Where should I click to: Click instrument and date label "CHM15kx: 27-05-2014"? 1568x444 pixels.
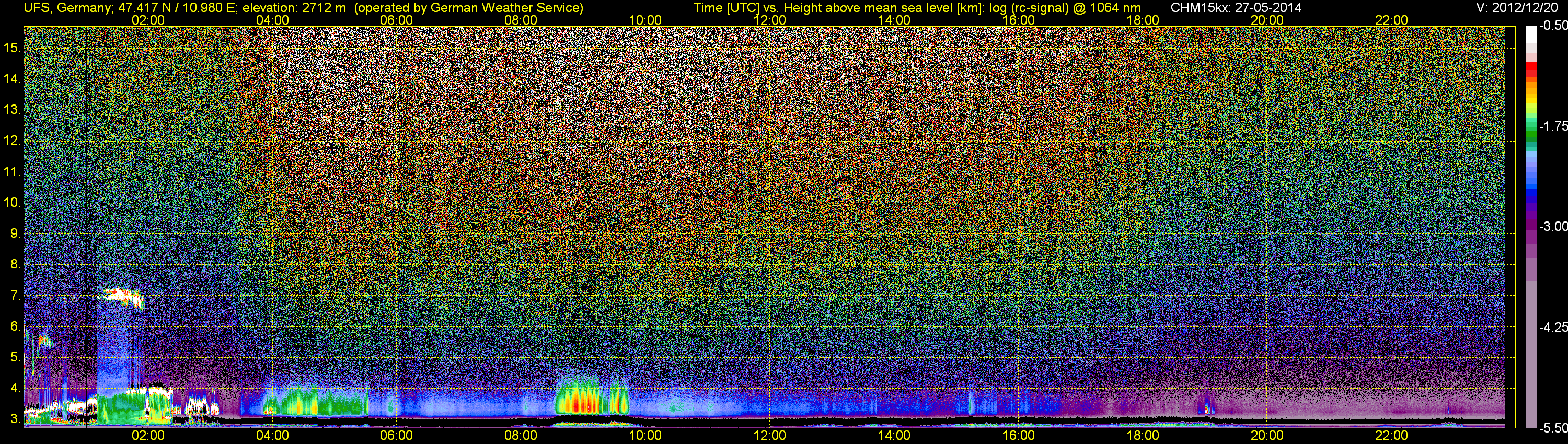pos(1235,8)
